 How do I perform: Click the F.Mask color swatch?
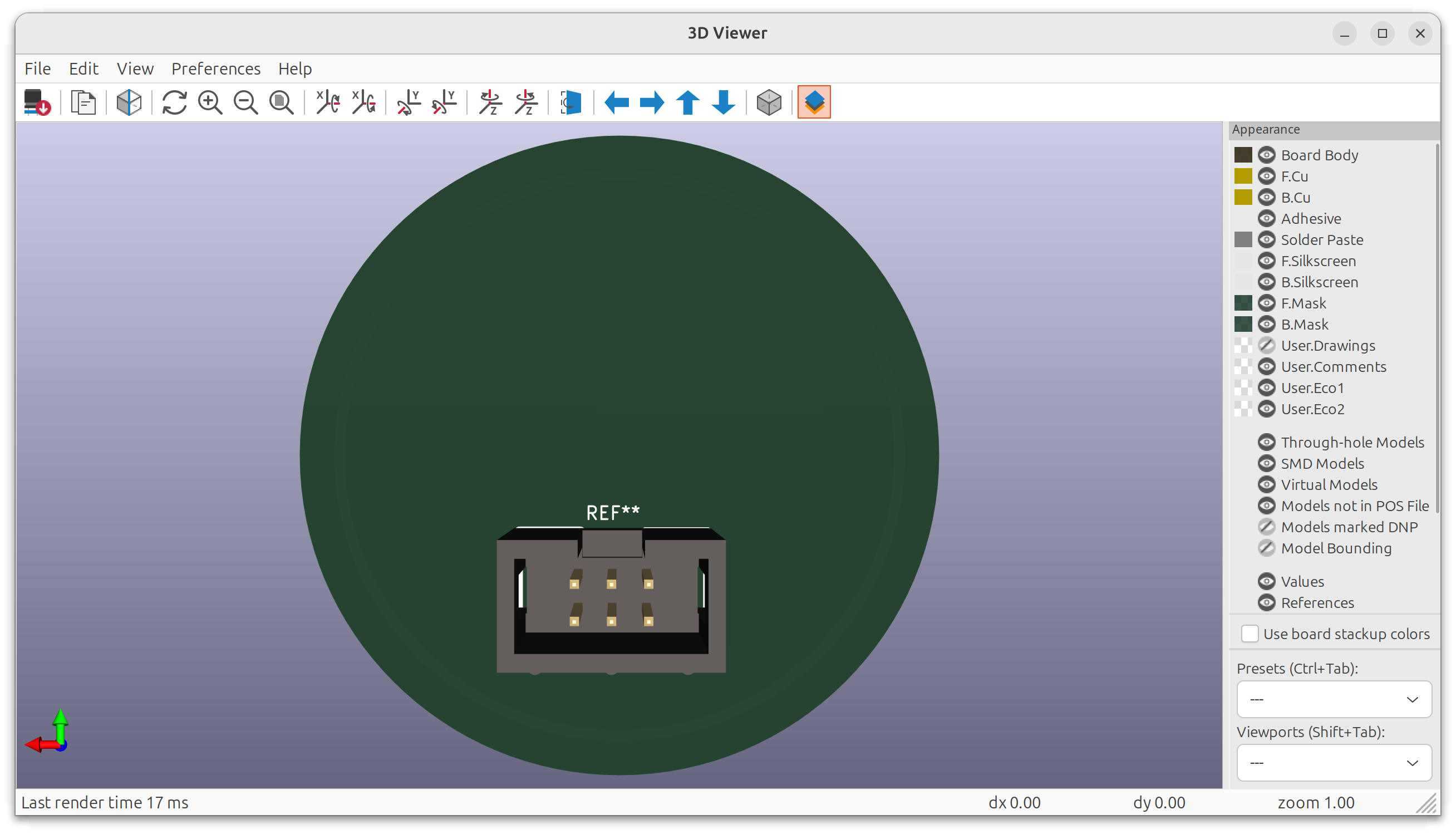[x=1243, y=303]
